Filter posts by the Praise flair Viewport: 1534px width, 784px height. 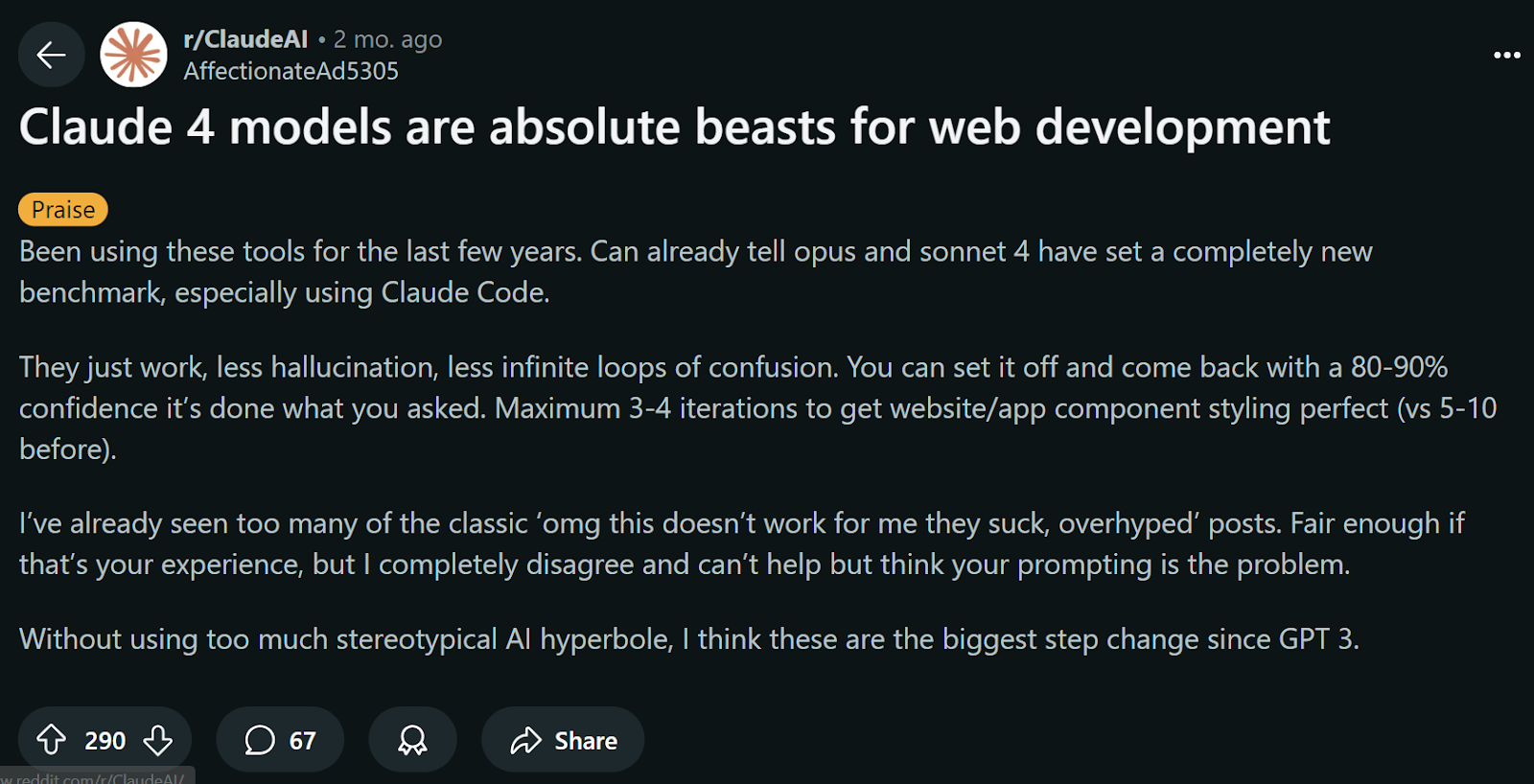(x=63, y=209)
